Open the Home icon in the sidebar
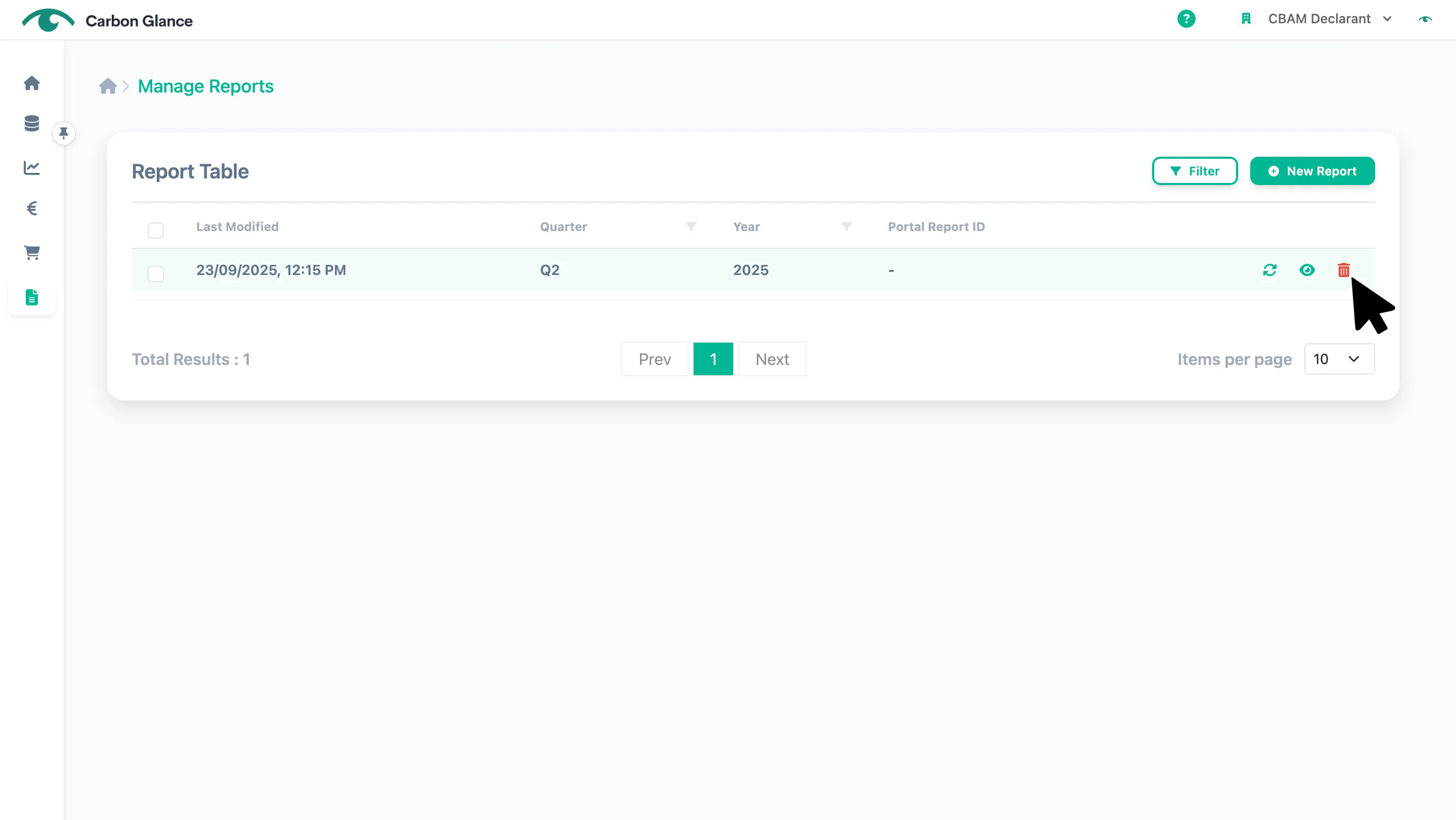1456x820 pixels. (32, 83)
